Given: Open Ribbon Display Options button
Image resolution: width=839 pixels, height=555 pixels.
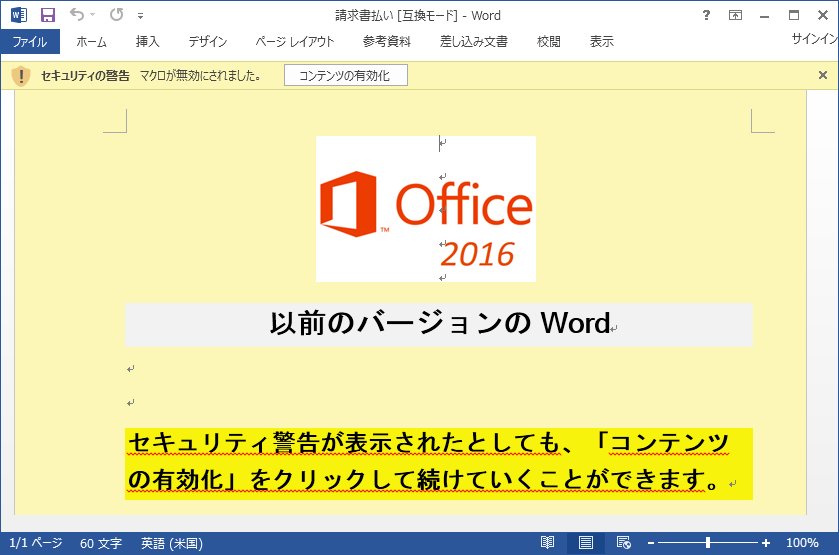Looking at the screenshot, I should tap(736, 15).
